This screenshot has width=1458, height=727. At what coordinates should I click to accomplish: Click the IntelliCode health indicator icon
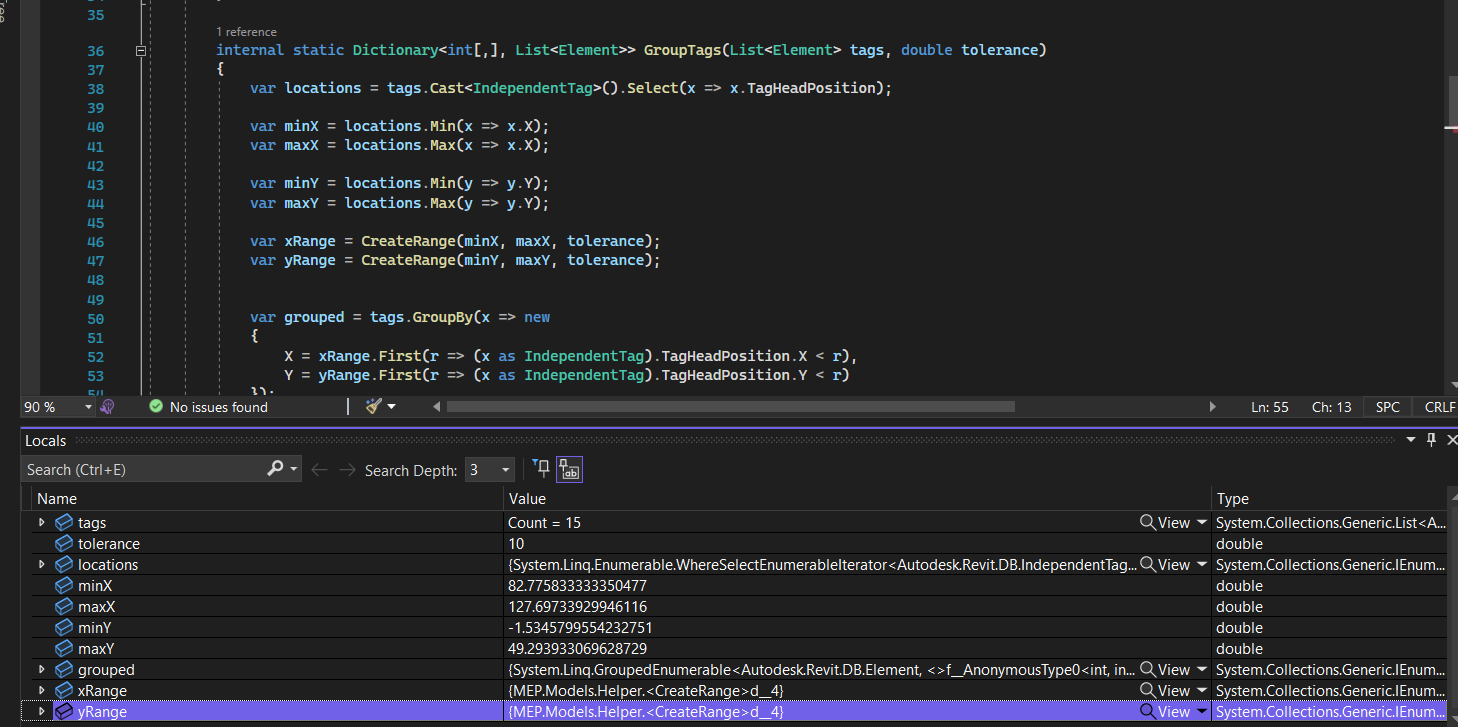[107, 407]
